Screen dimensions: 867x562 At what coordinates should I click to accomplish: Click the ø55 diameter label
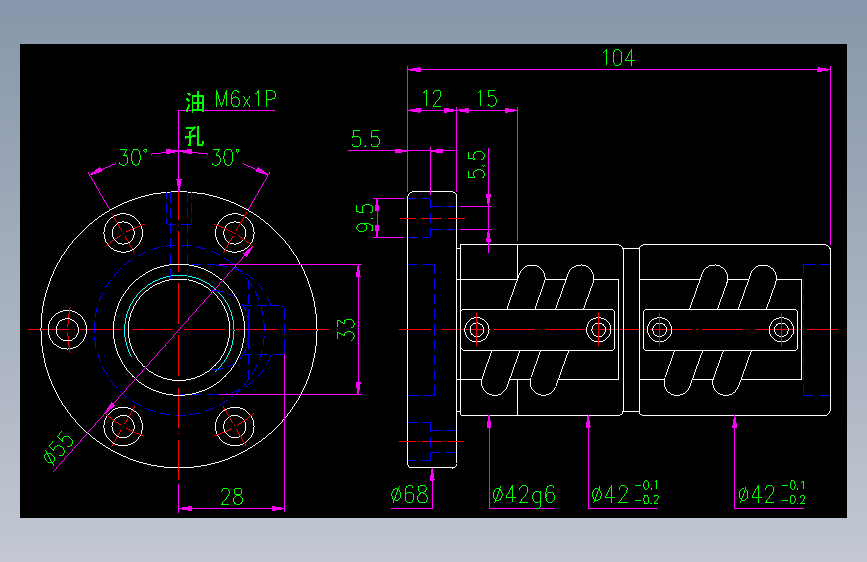coord(59,447)
